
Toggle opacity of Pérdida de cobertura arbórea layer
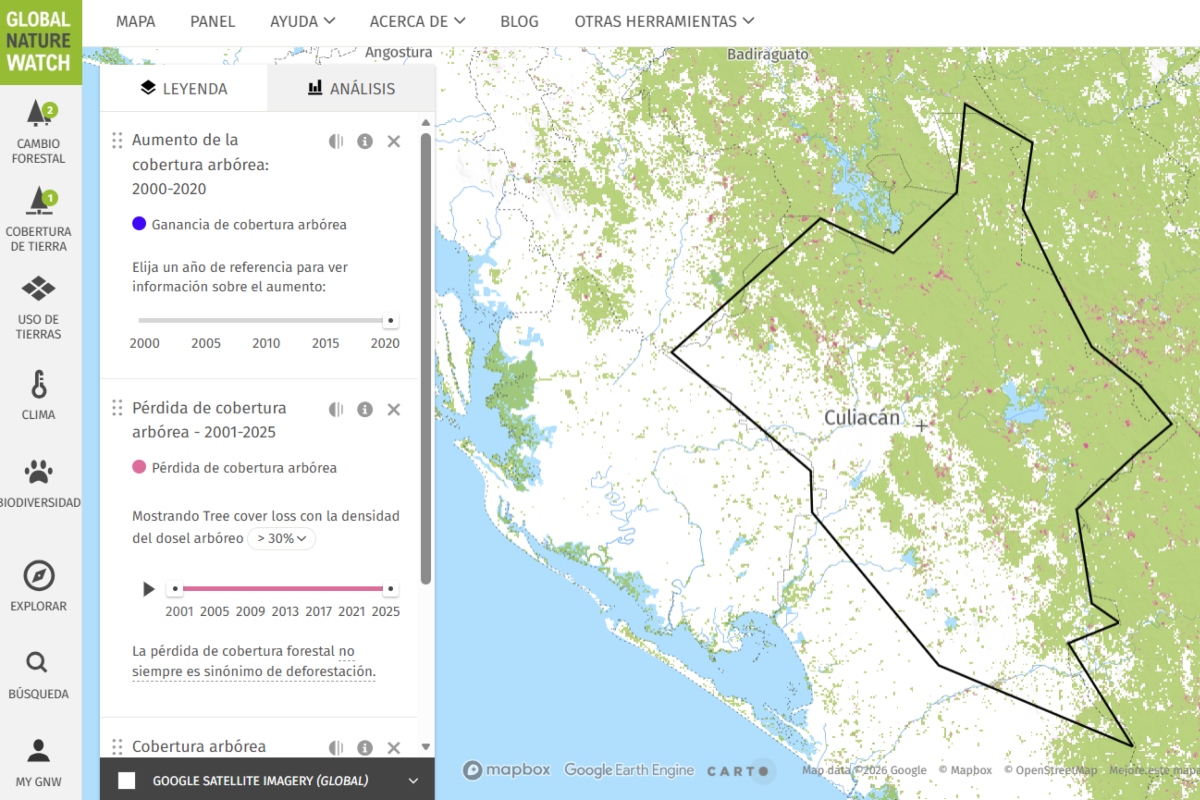point(336,409)
